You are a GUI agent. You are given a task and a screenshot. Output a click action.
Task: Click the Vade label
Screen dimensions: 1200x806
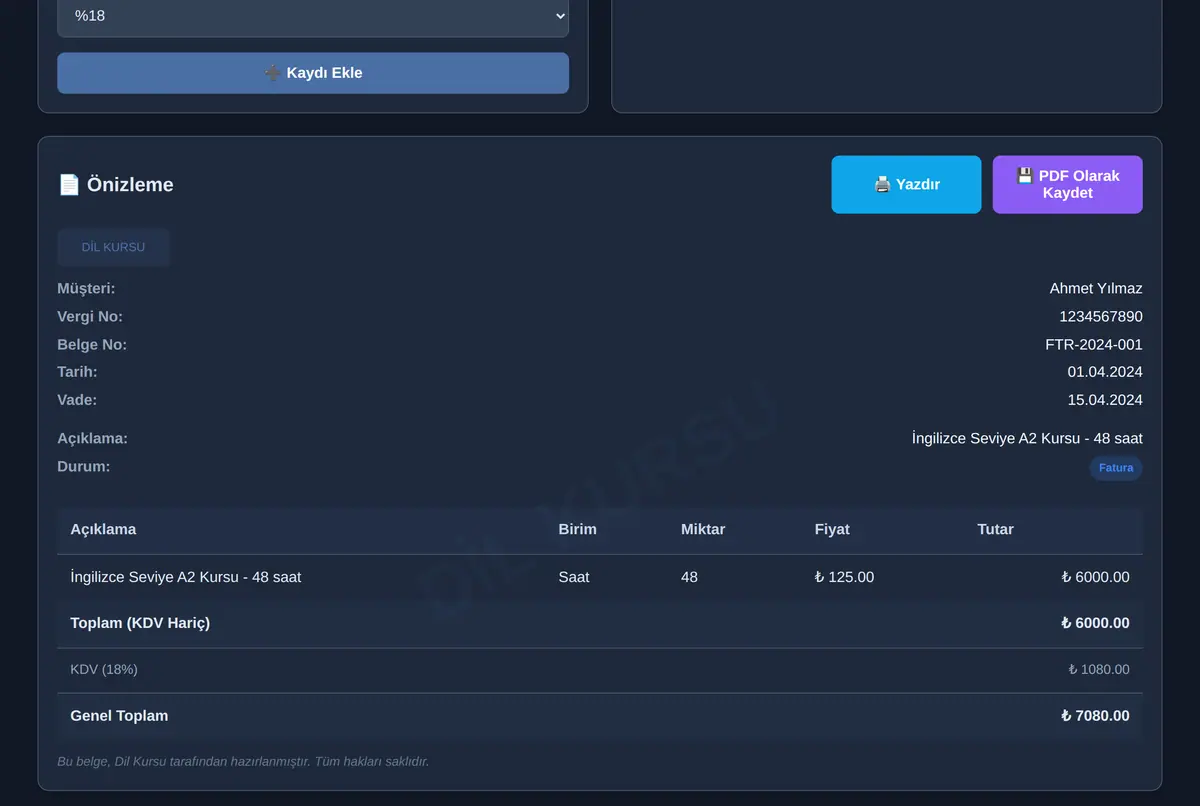[77, 400]
